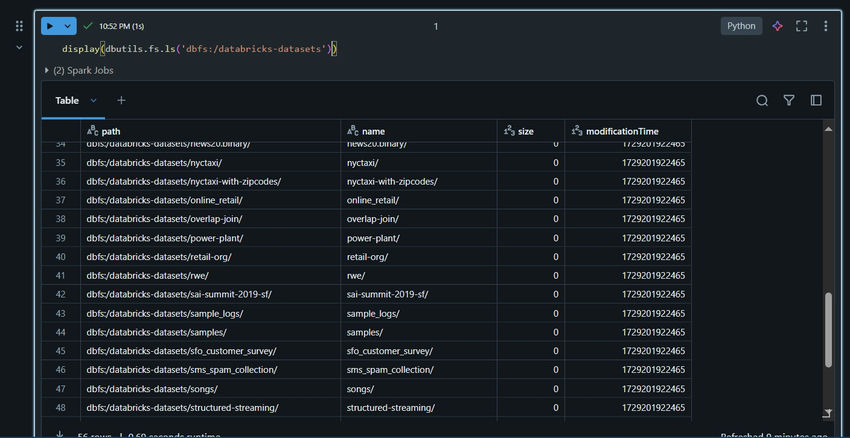The height and width of the screenshot is (438, 850).
Task: Sort by the path column header
Action: coord(210,131)
